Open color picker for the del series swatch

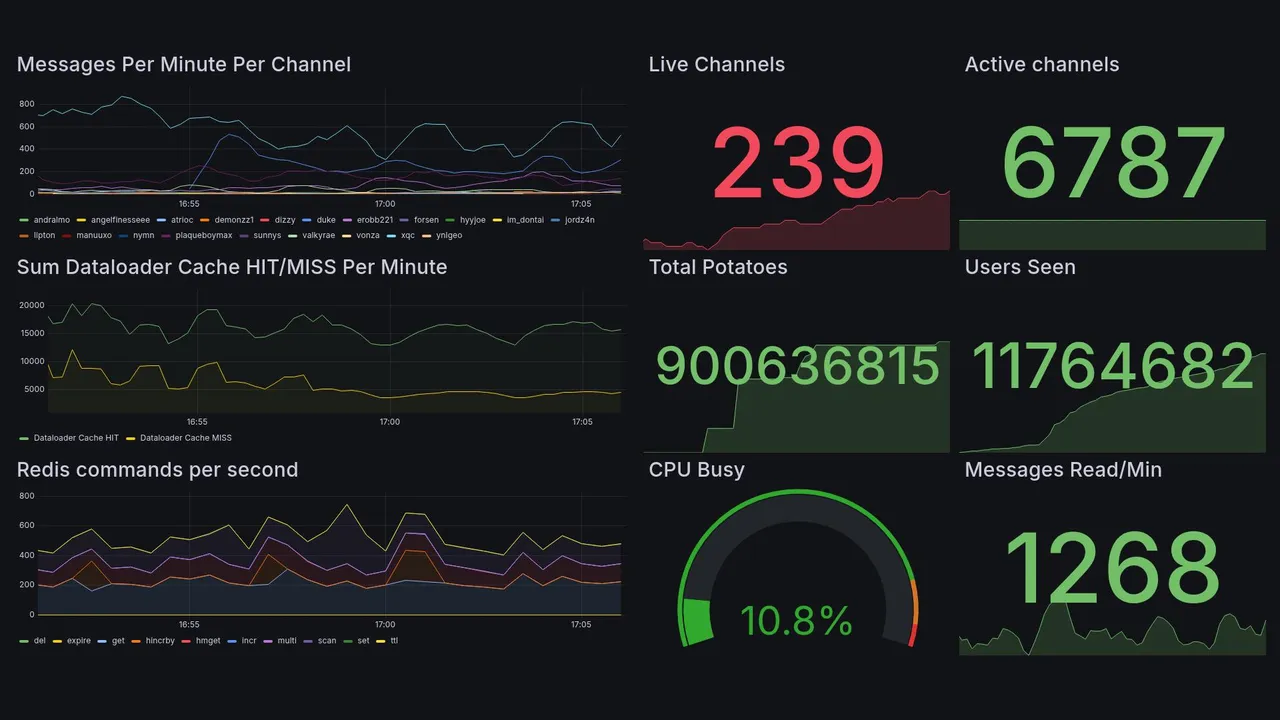(x=24, y=640)
